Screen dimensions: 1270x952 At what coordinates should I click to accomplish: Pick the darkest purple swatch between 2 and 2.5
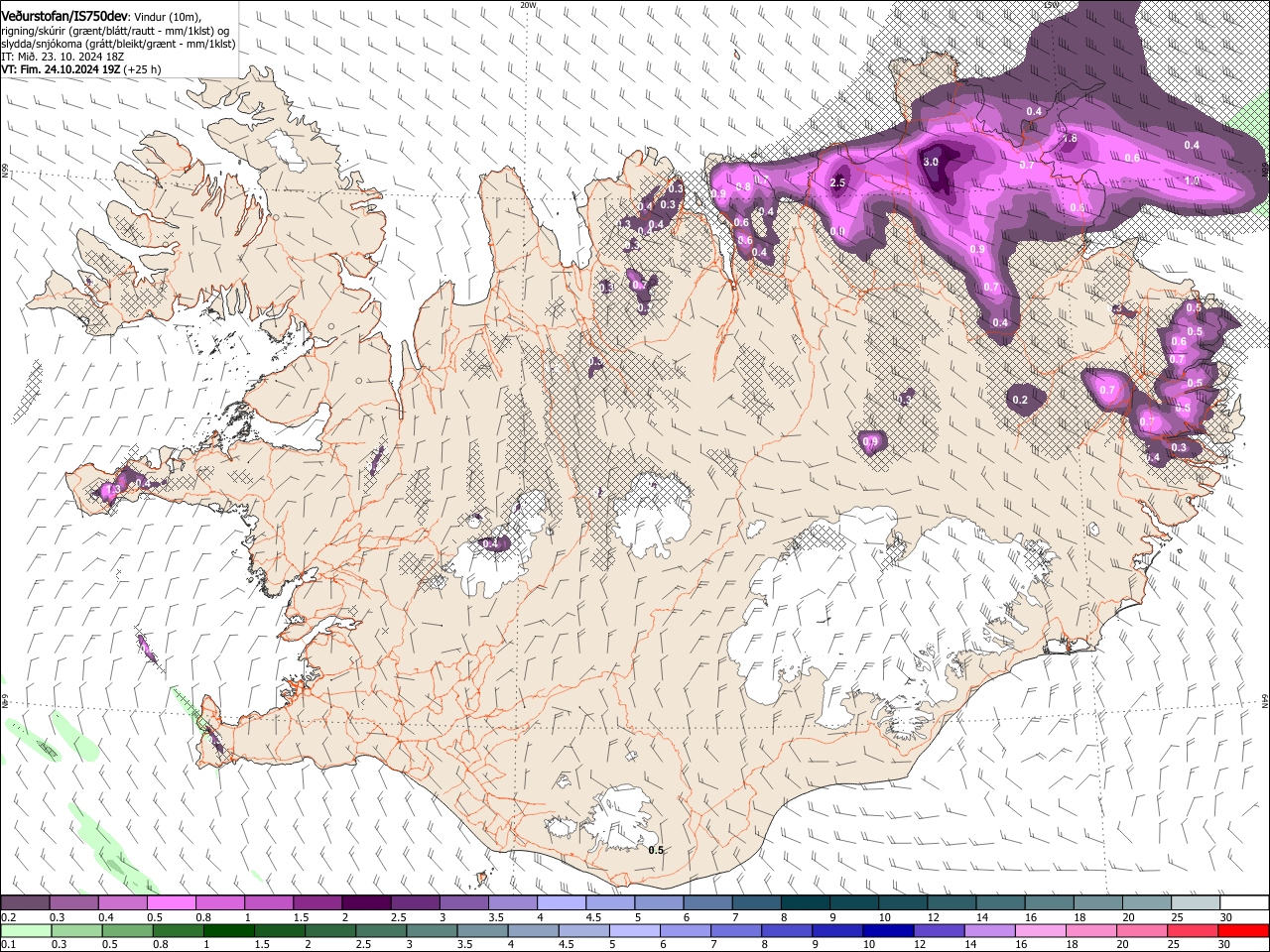click(365, 903)
